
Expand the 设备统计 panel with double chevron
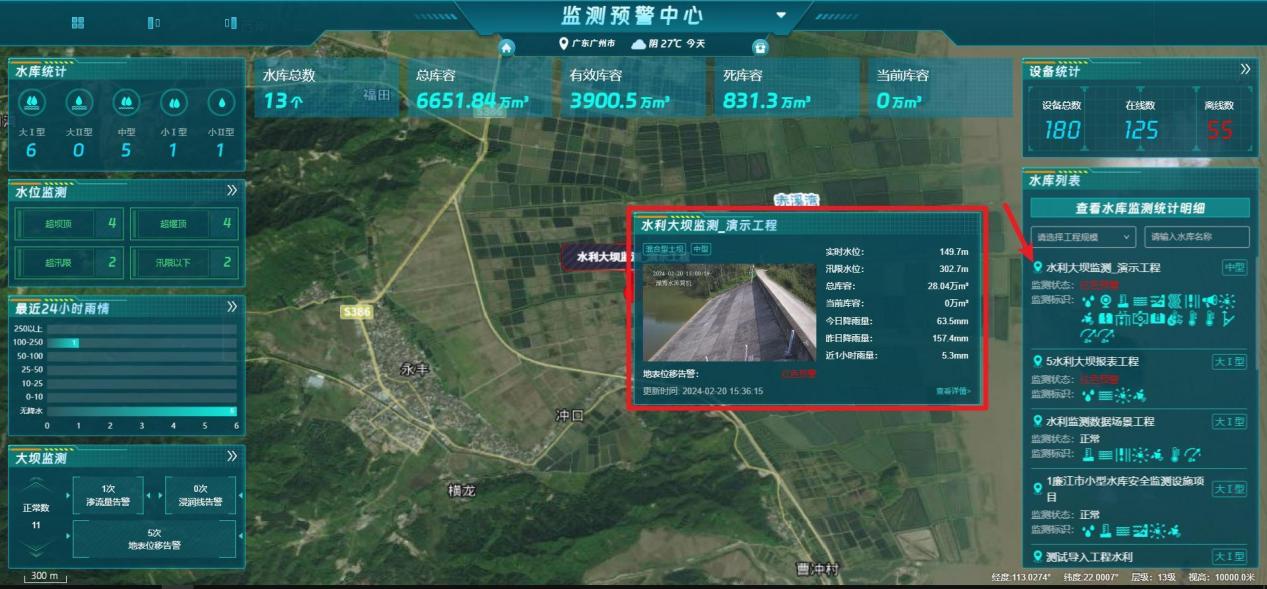[1245, 69]
